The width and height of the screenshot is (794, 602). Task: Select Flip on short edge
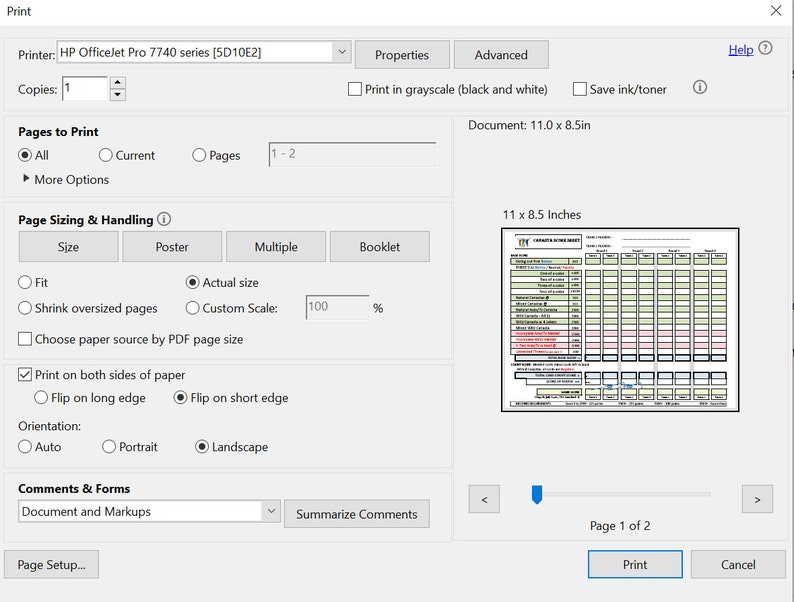point(180,397)
